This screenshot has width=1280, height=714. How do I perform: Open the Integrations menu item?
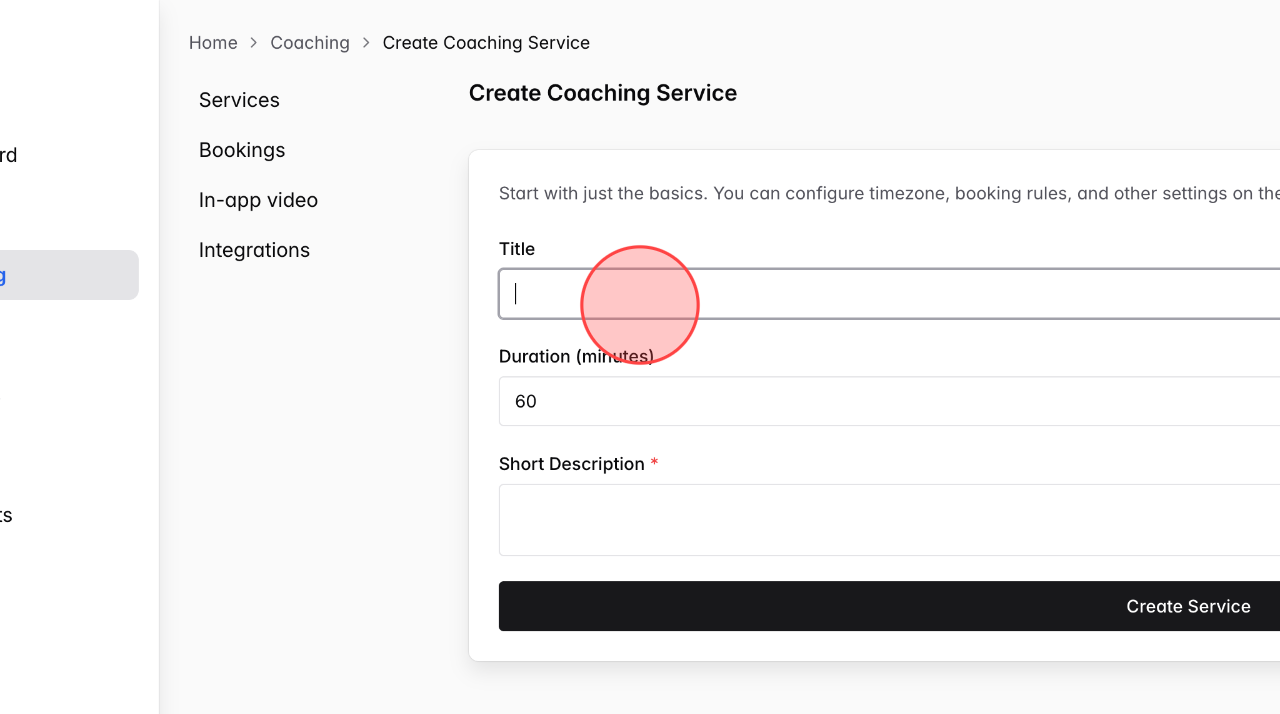(x=254, y=250)
